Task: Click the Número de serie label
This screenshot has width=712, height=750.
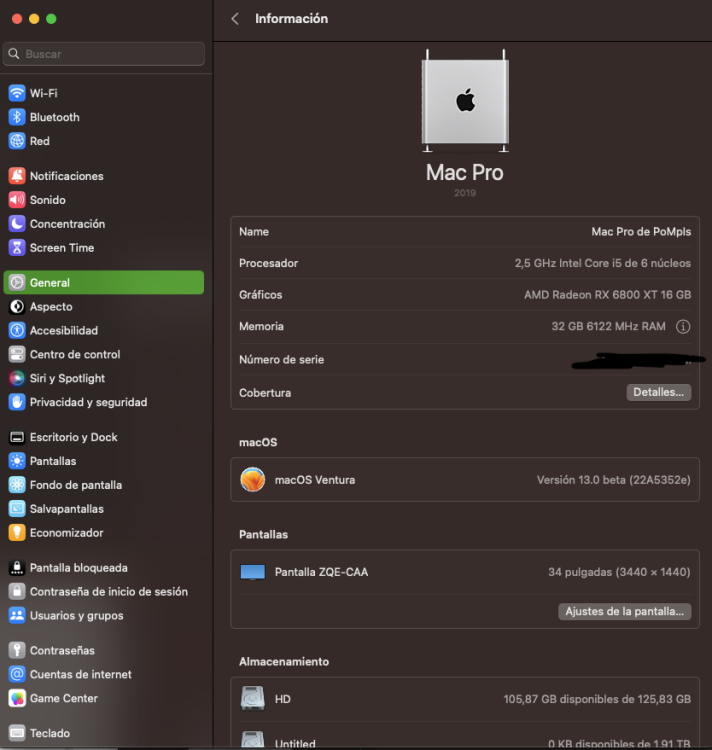Action: (x=282, y=360)
